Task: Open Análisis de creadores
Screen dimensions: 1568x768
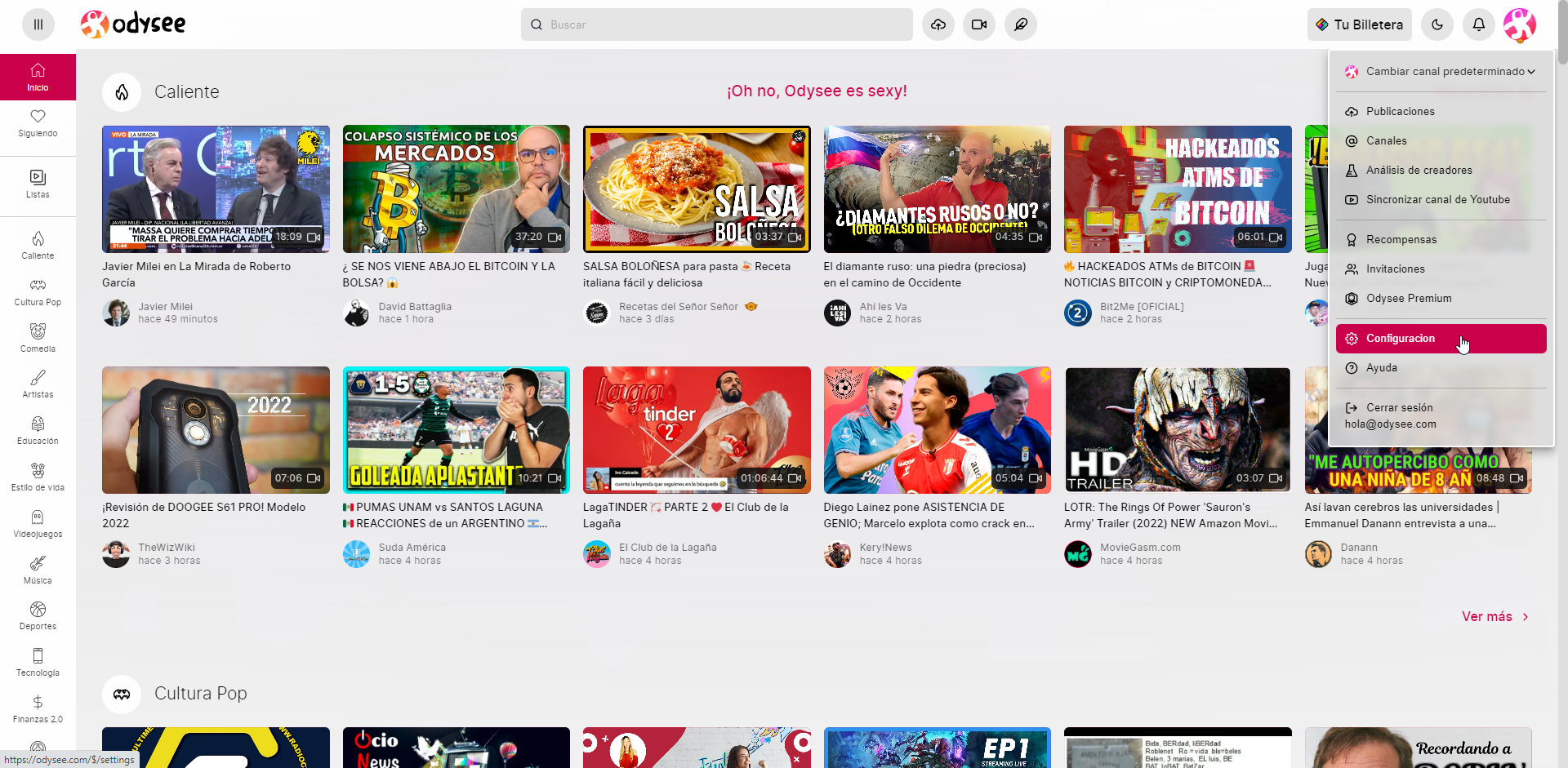Action: pyautogui.click(x=1441, y=171)
